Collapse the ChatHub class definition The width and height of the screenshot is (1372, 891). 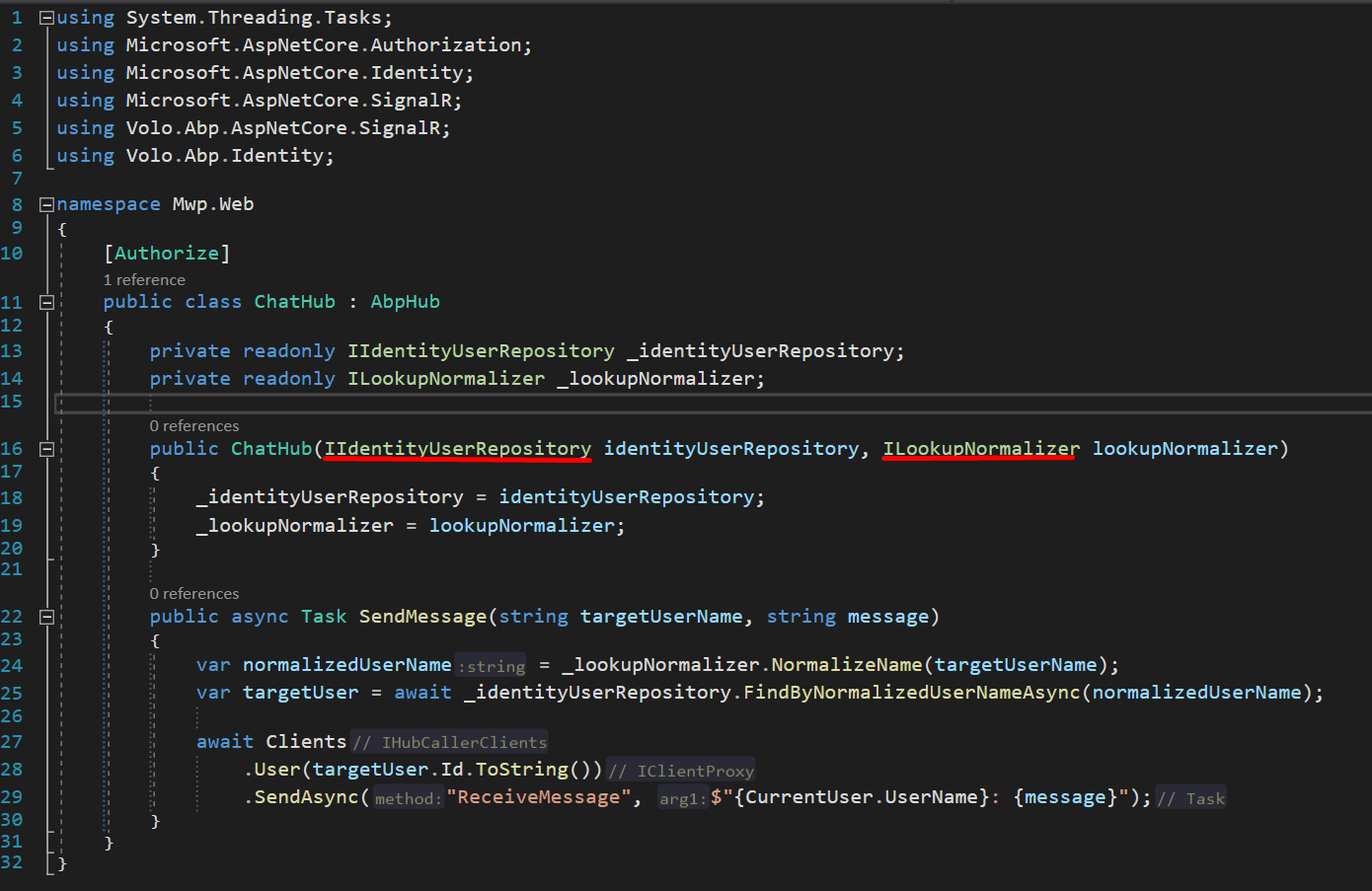tap(46, 302)
